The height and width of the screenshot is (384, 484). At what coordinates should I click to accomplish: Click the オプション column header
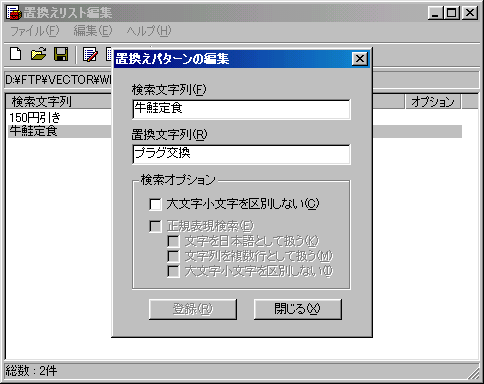433,101
